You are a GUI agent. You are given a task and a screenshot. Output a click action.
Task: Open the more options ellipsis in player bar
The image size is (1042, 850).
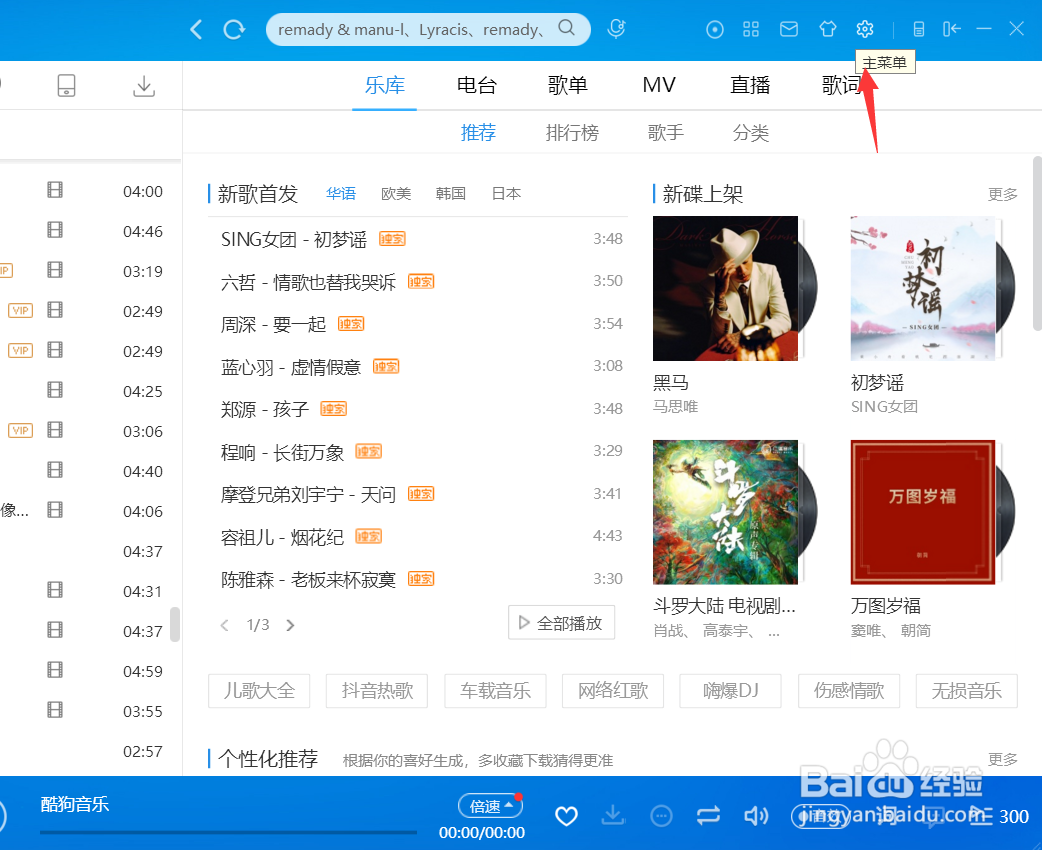tap(661, 815)
